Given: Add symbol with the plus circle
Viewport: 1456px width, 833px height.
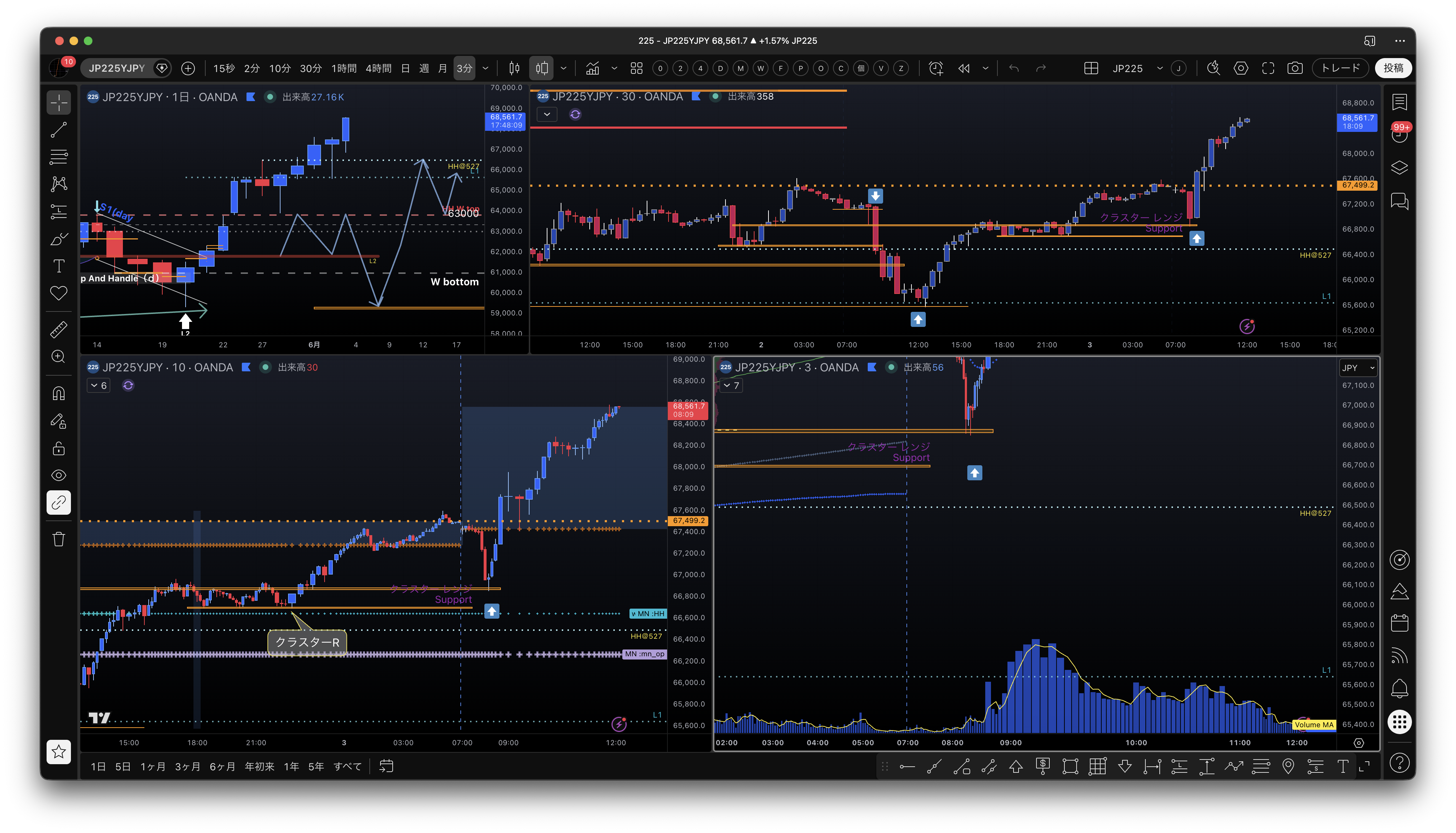Looking at the screenshot, I should point(188,68).
